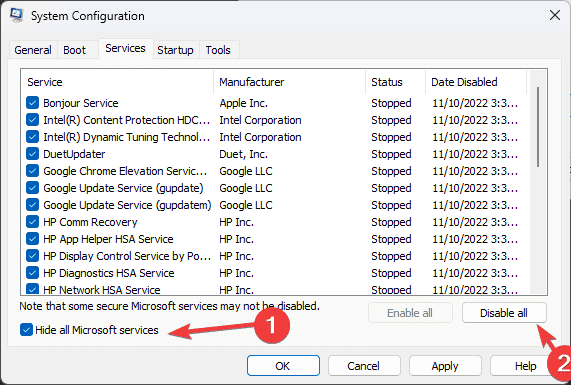The height and width of the screenshot is (385, 571).
Task: Switch to the General tab
Action: (33, 50)
